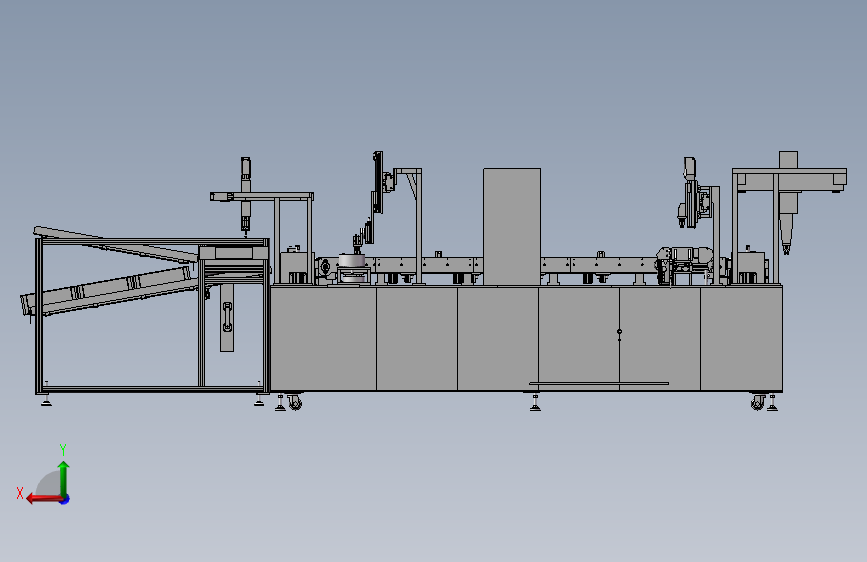Screen dimensions: 867x562
Task: Select the leftmost leveling foot of feeder frame
Action: [46, 400]
